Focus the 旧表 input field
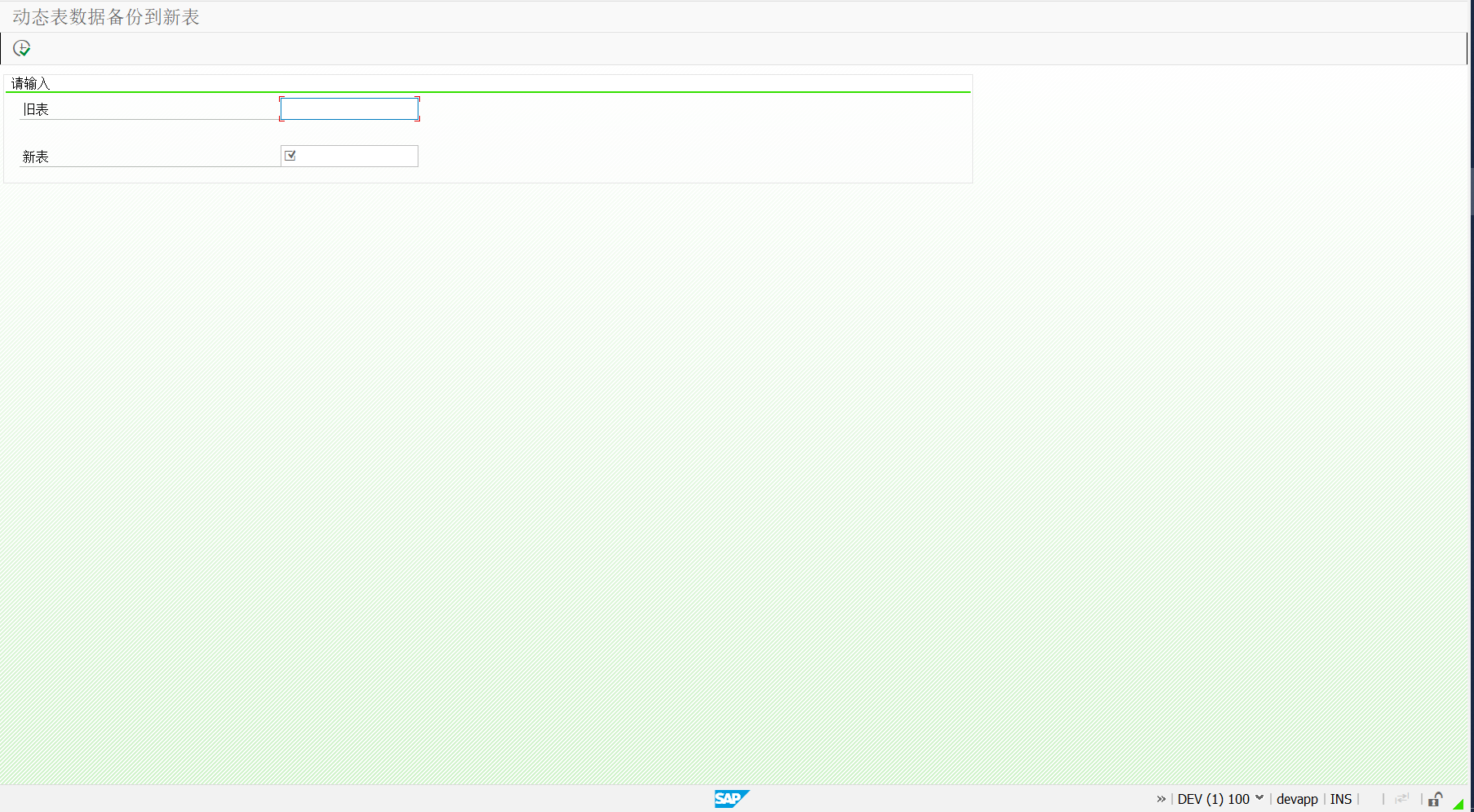This screenshot has height=812, width=1474. click(349, 108)
